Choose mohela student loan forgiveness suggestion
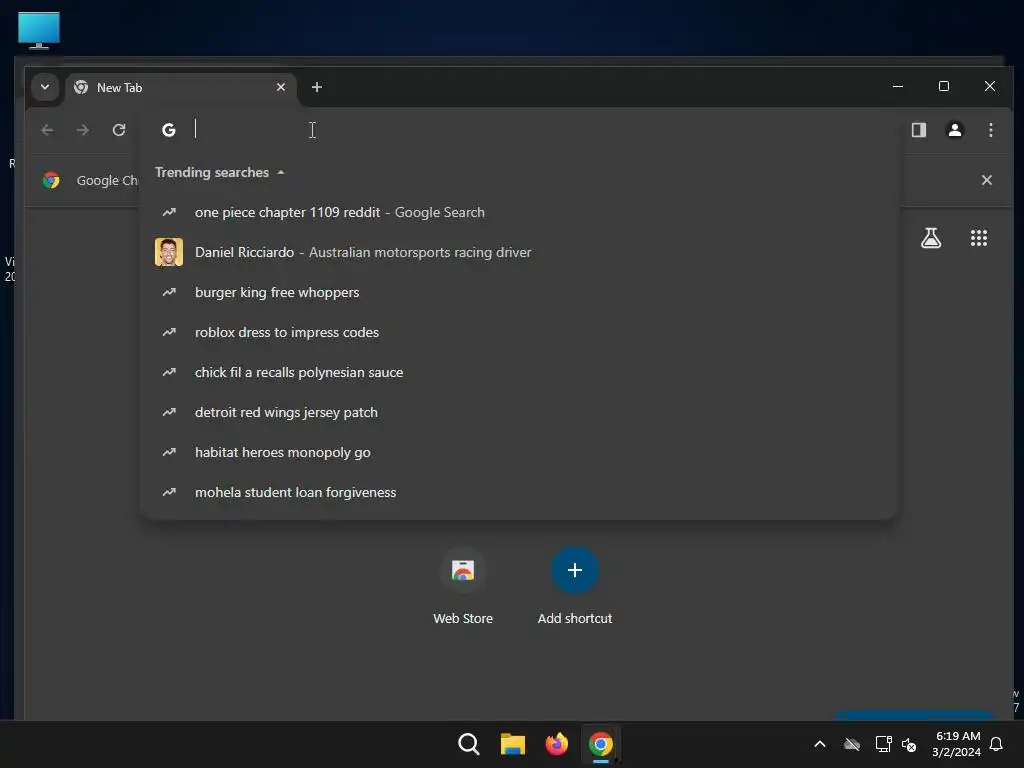The width and height of the screenshot is (1024, 768). coord(519,492)
